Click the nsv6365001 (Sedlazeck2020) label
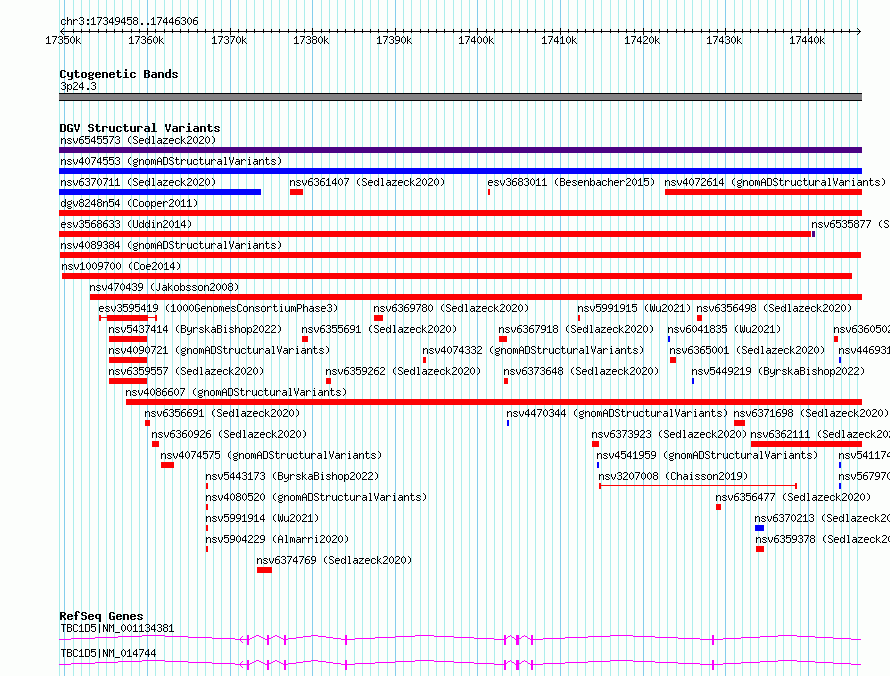Viewport: 890px width, 676px height. pyautogui.click(x=747, y=350)
